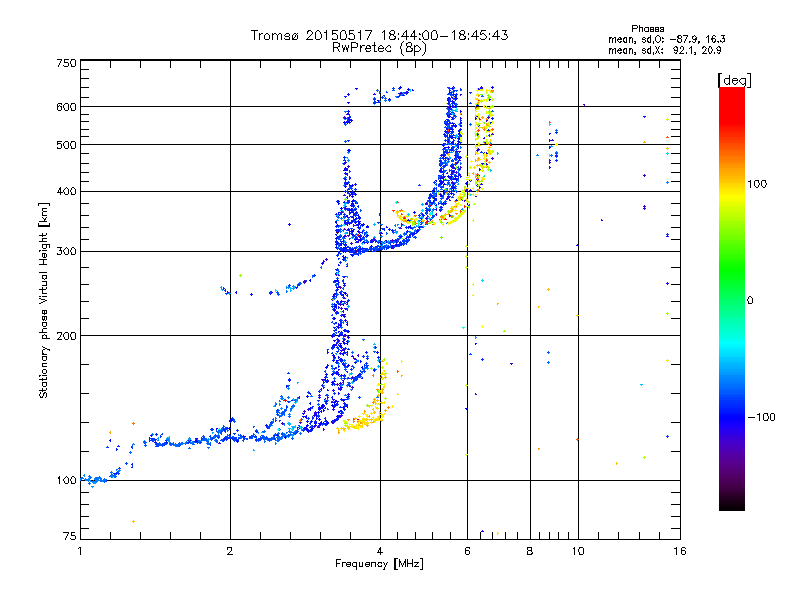The image size is (800, 600).
Task: Select the 'RwPretec (8p)' subtitle text
Action: tap(379, 48)
